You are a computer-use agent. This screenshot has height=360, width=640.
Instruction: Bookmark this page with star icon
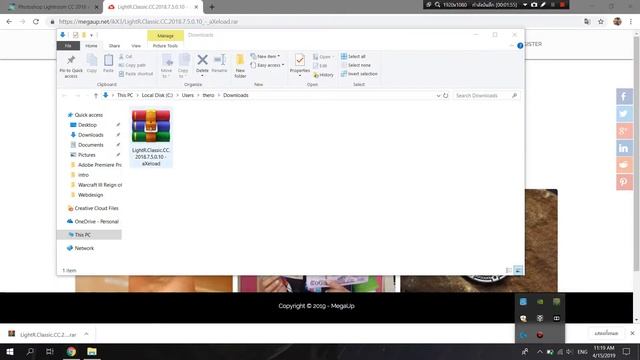click(x=601, y=22)
